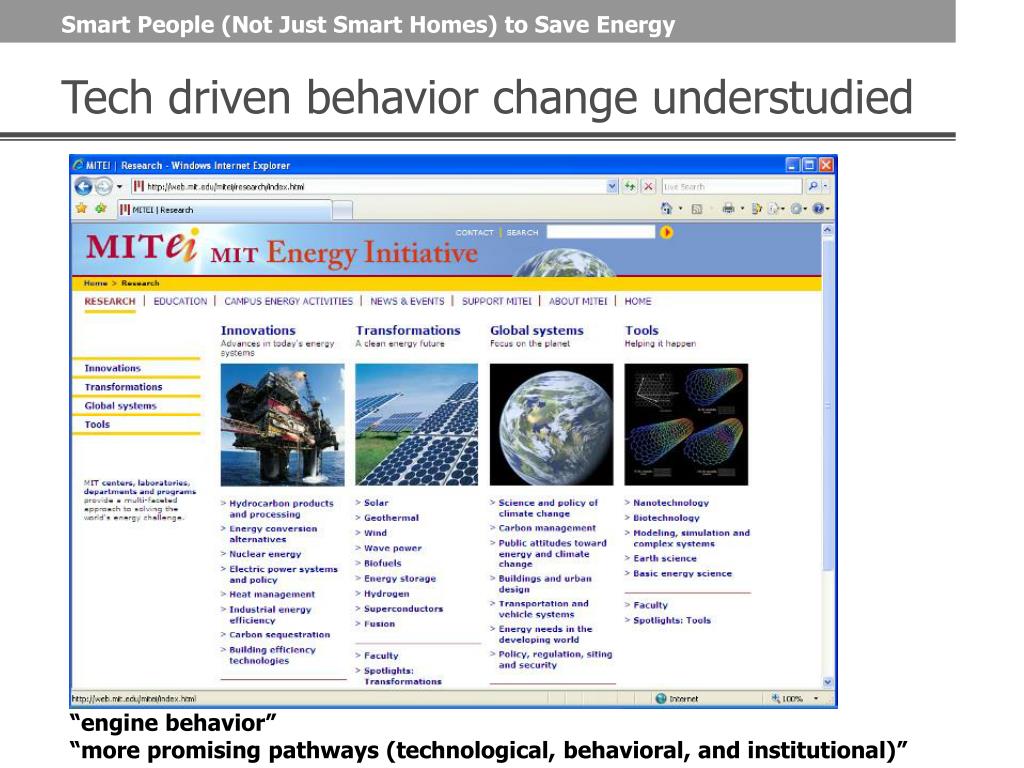1024x768 pixels.
Task: Click the Home breadcrumb link
Action: point(95,283)
